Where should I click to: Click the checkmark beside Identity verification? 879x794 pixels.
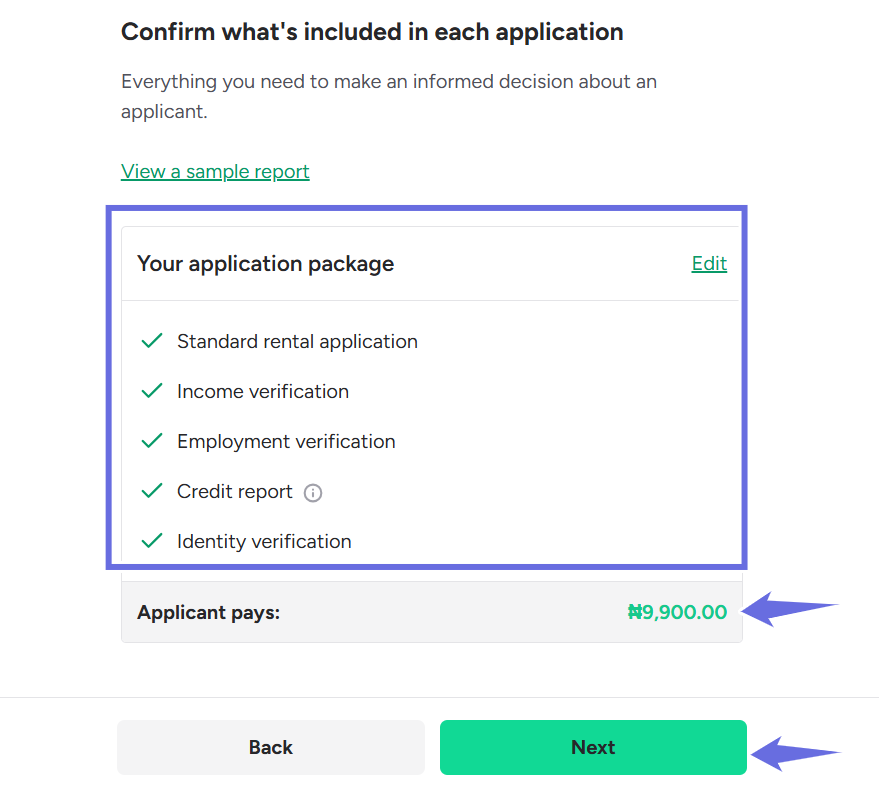pos(152,541)
